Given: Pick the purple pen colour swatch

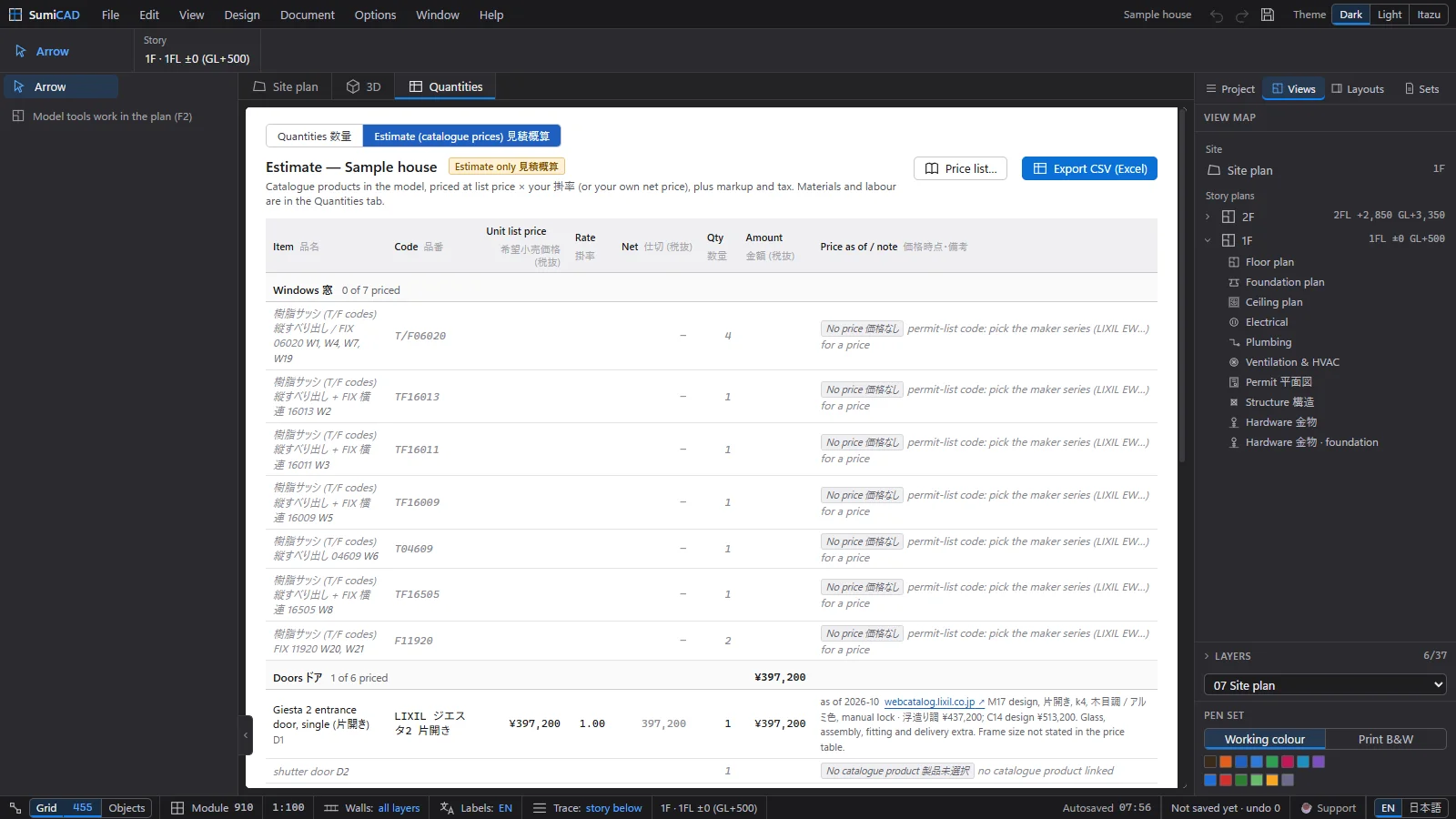Looking at the screenshot, I should point(1319,762).
